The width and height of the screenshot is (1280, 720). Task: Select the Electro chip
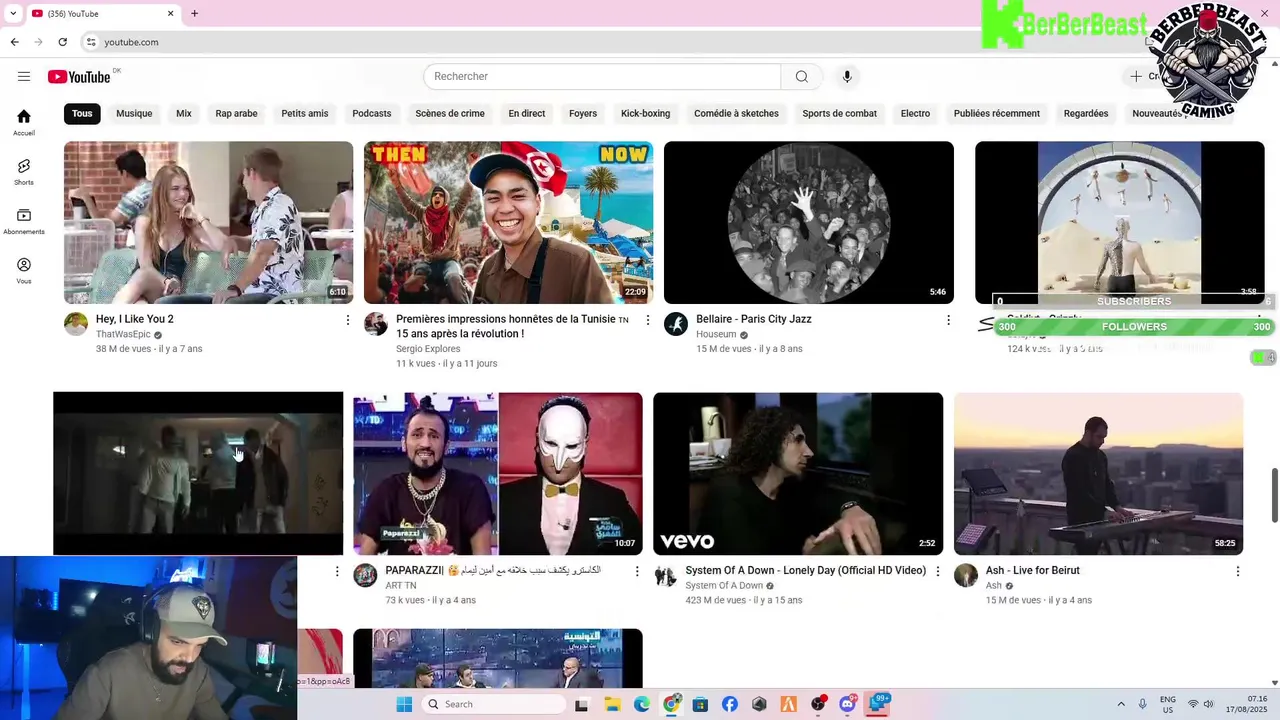(x=915, y=113)
